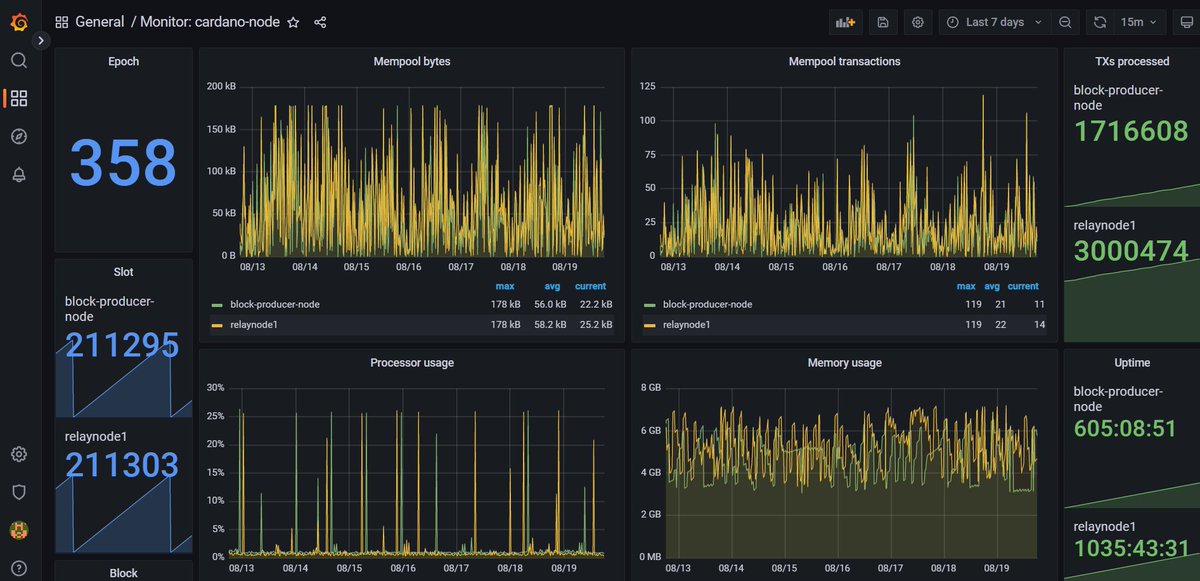Open the Server Admin shield icon
The width and height of the screenshot is (1200, 581).
[x=19, y=491]
